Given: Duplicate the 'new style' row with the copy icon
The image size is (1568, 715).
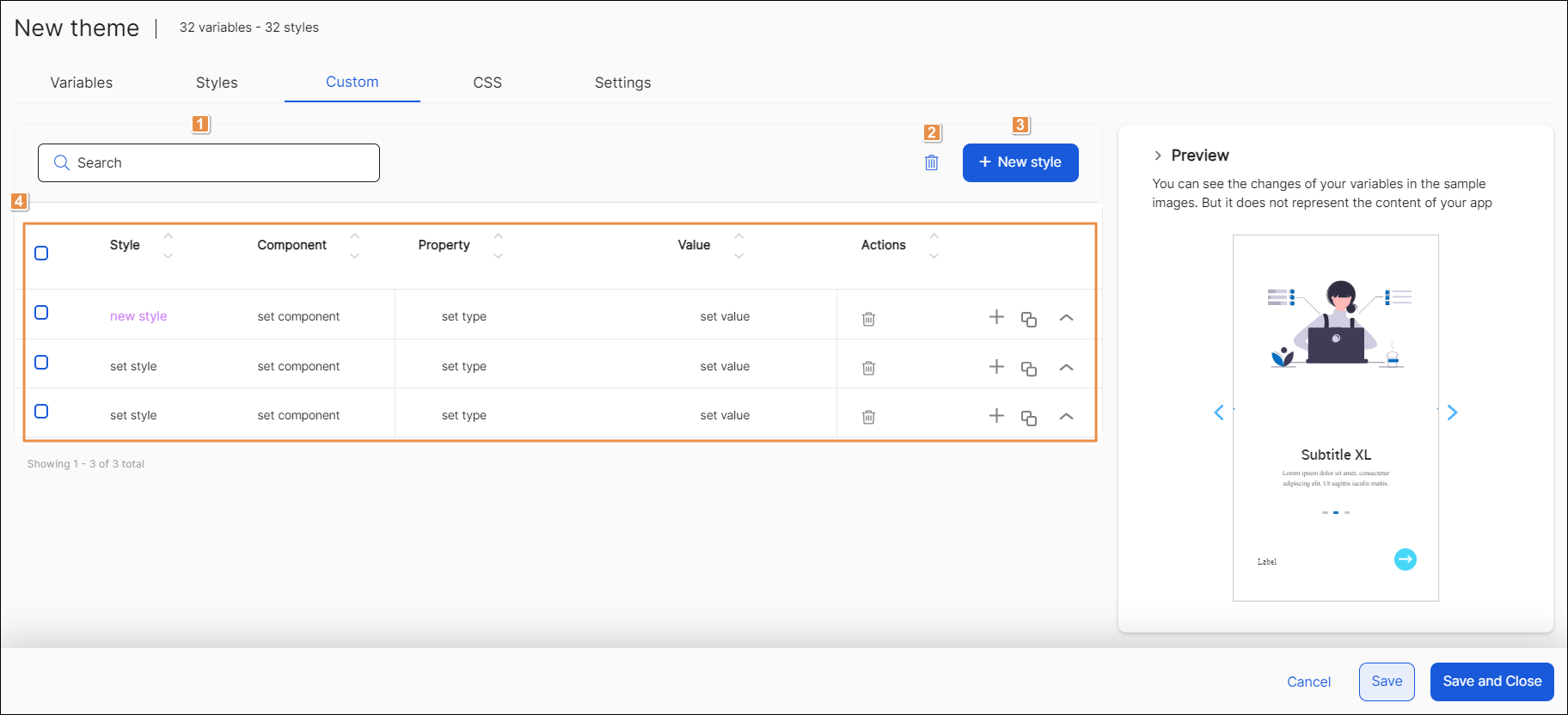Looking at the screenshot, I should [1028, 319].
